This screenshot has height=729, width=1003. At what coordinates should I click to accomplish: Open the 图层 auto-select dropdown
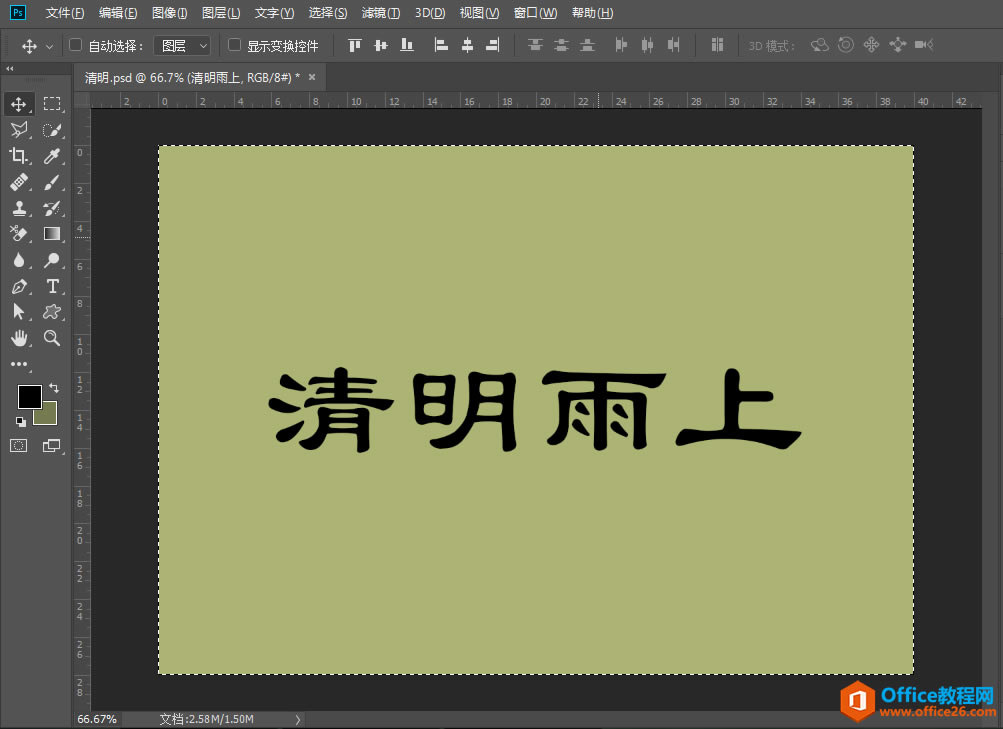(x=183, y=45)
